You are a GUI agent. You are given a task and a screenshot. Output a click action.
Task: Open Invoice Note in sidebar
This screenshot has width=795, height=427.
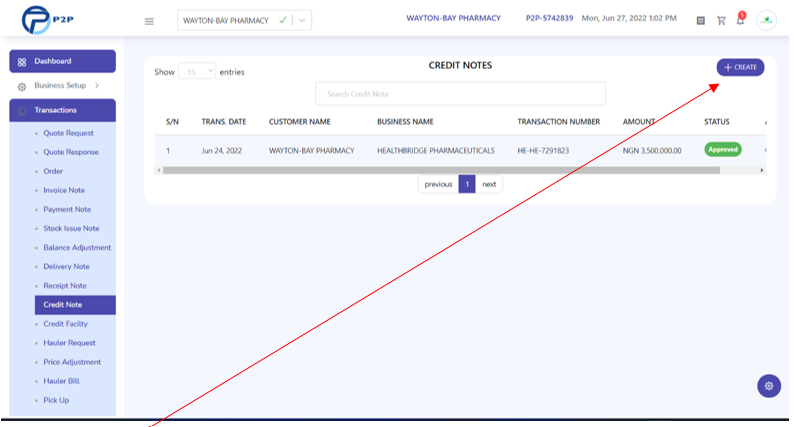point(64,190)
